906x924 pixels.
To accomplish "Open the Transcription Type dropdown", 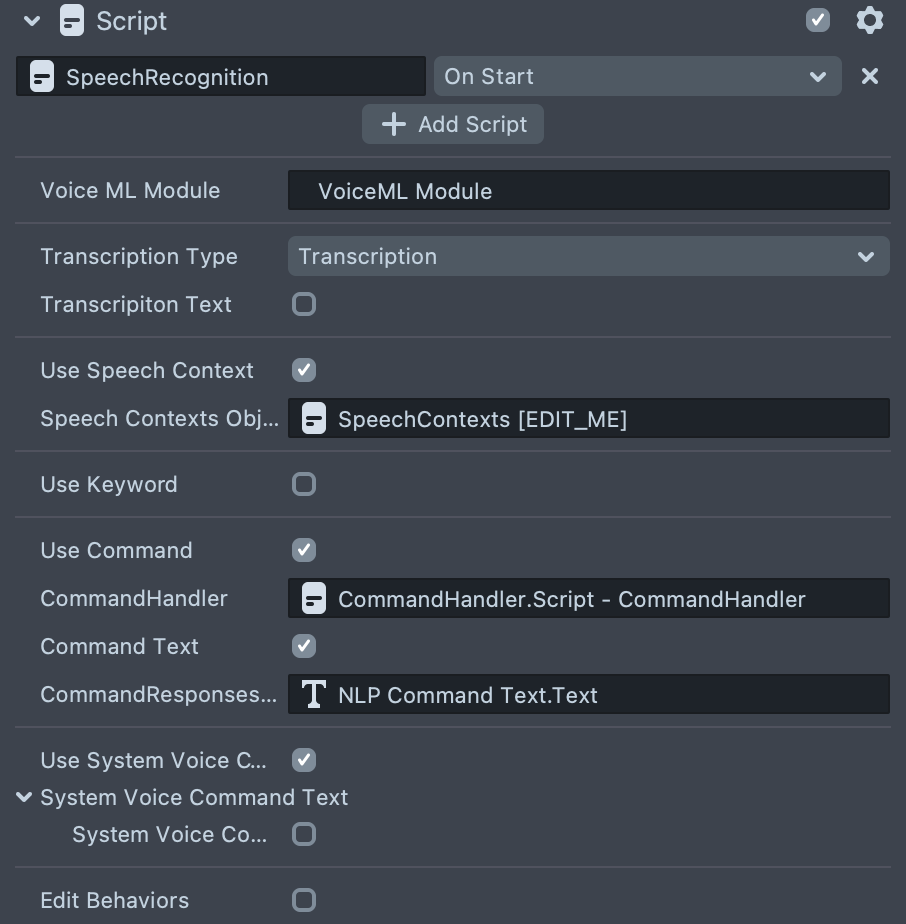I will [x=588, y=257].
